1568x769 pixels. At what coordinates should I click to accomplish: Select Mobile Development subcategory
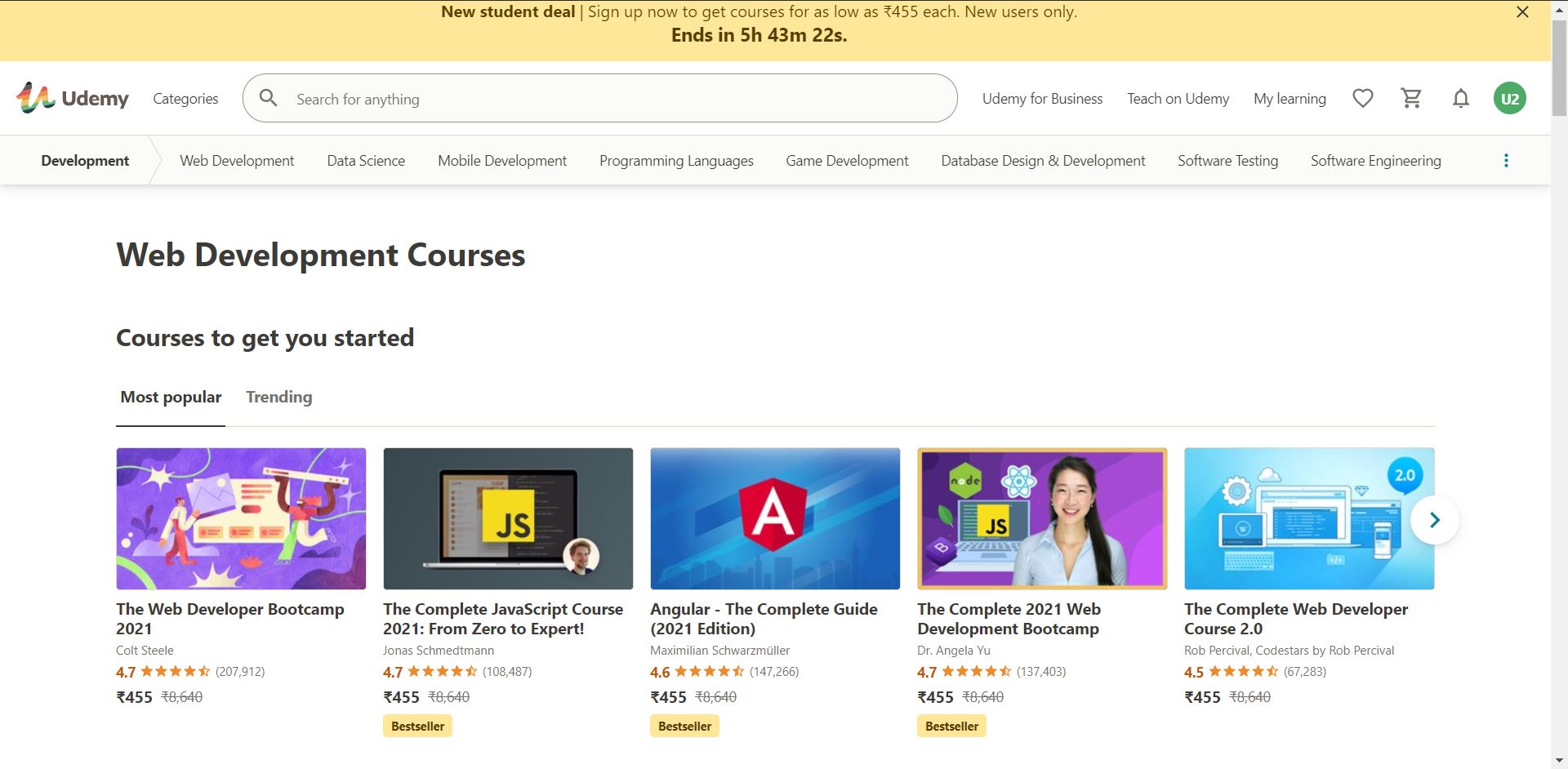pos(502,161)
